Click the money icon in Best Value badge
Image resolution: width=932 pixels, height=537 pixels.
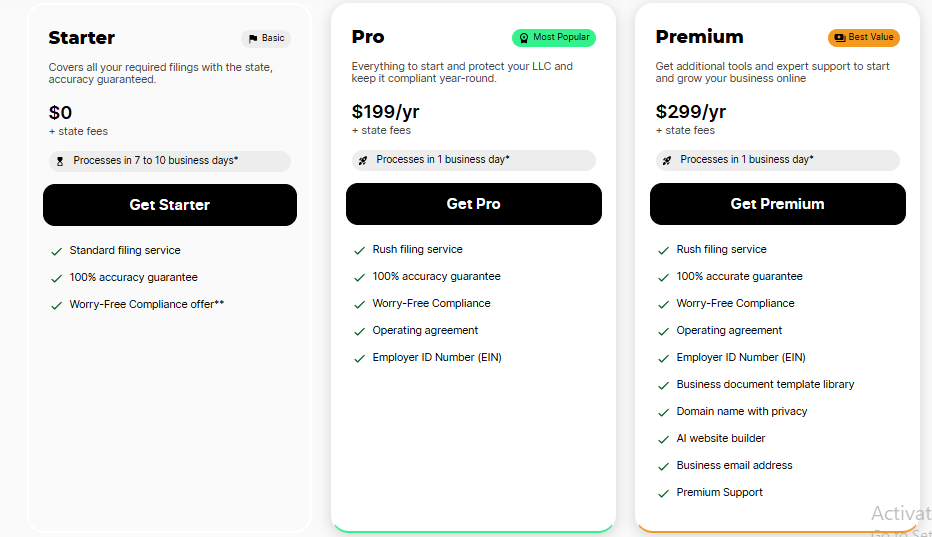(x=839, y=37)
